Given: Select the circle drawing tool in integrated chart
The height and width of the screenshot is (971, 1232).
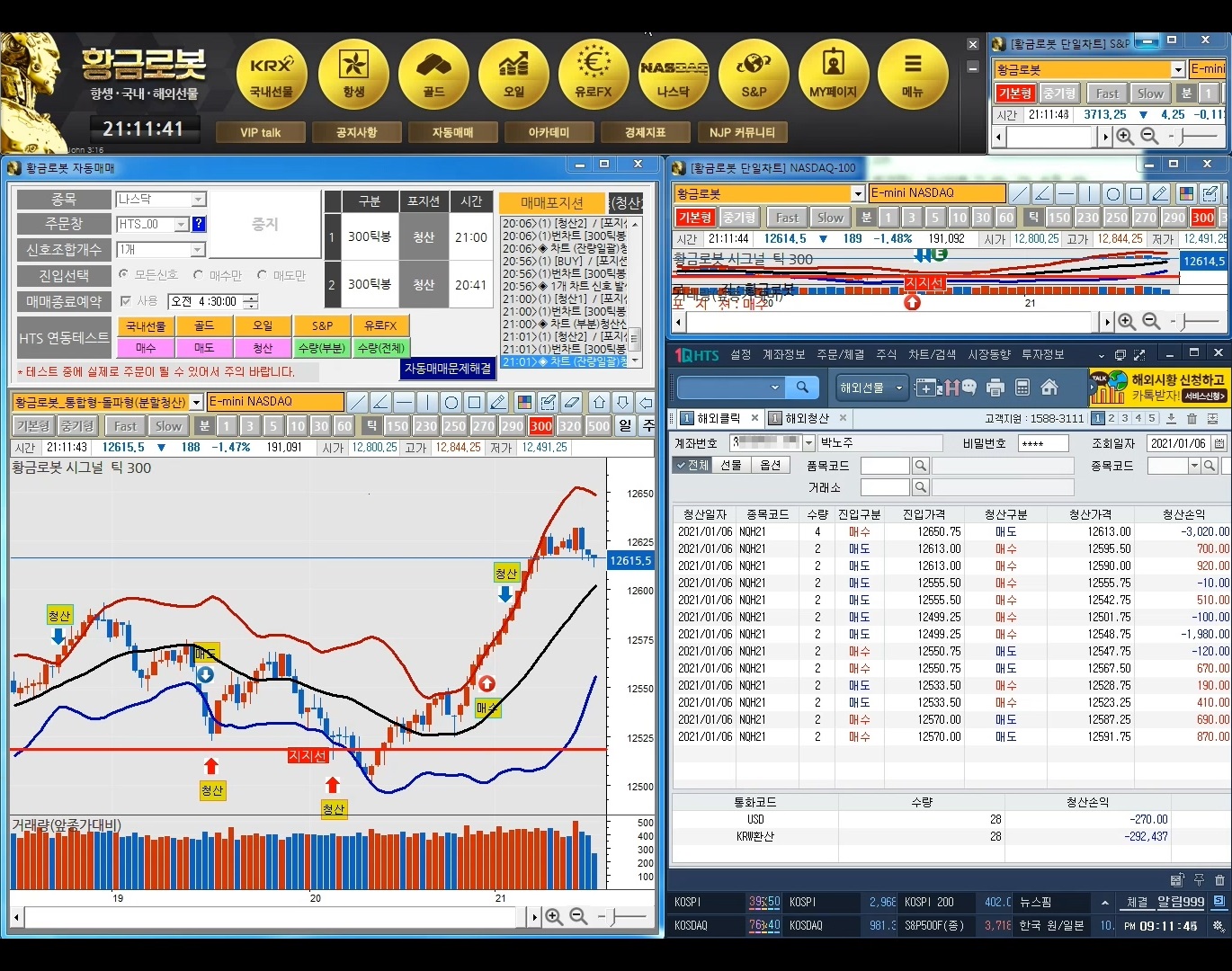Looking at the screenshot, I should (451, 402).
